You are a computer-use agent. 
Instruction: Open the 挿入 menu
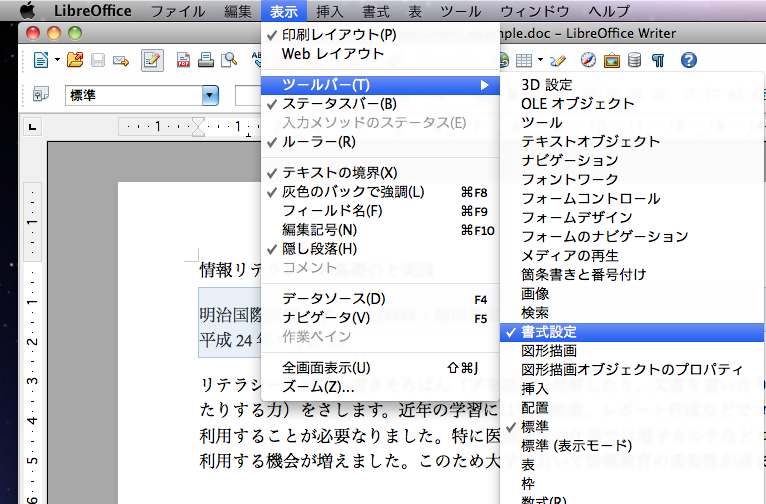pyautogui.click(x=330, y=10)
